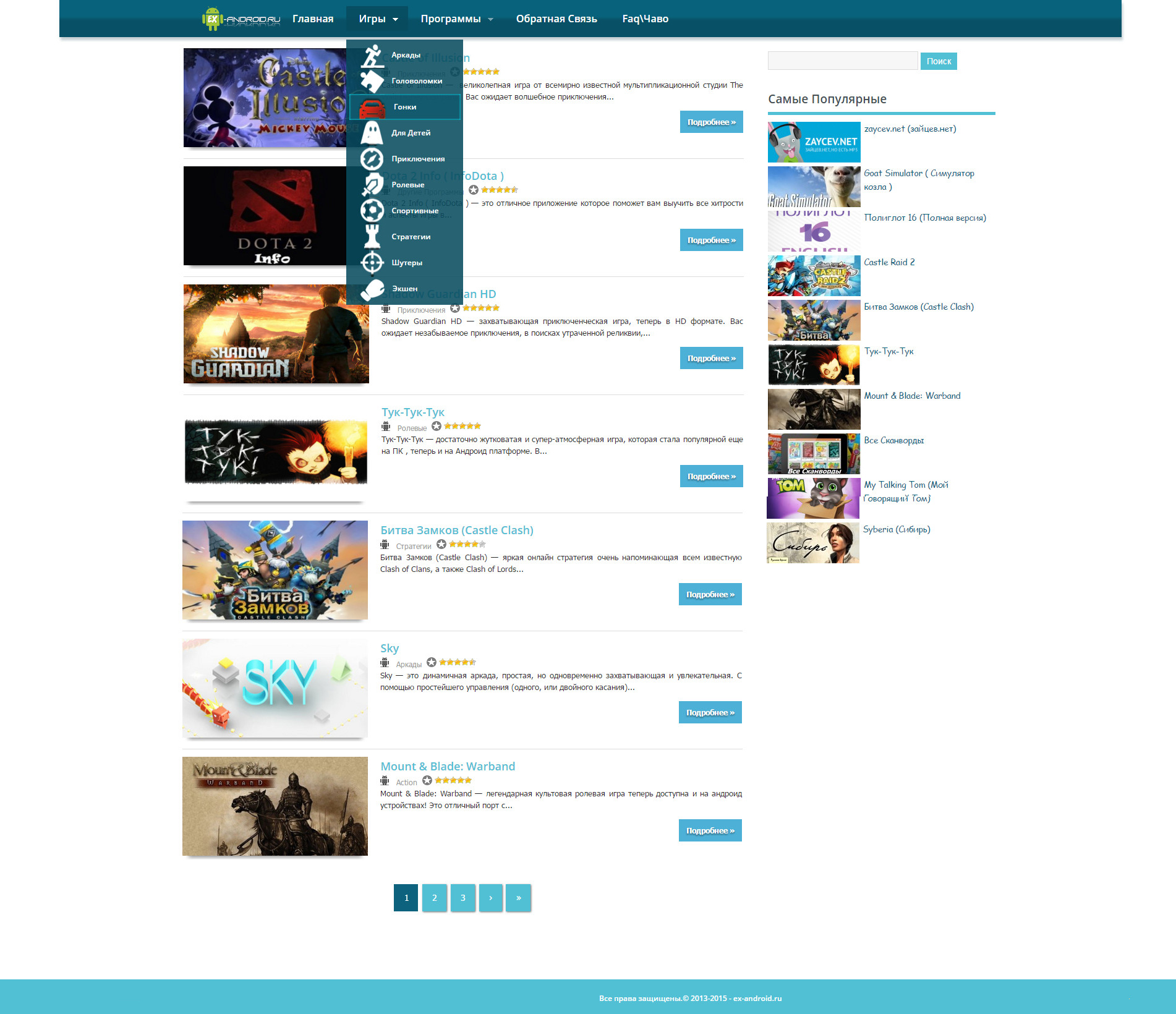
Task: Click the Аркады running man icon
Action: click(x=372, y=56)
